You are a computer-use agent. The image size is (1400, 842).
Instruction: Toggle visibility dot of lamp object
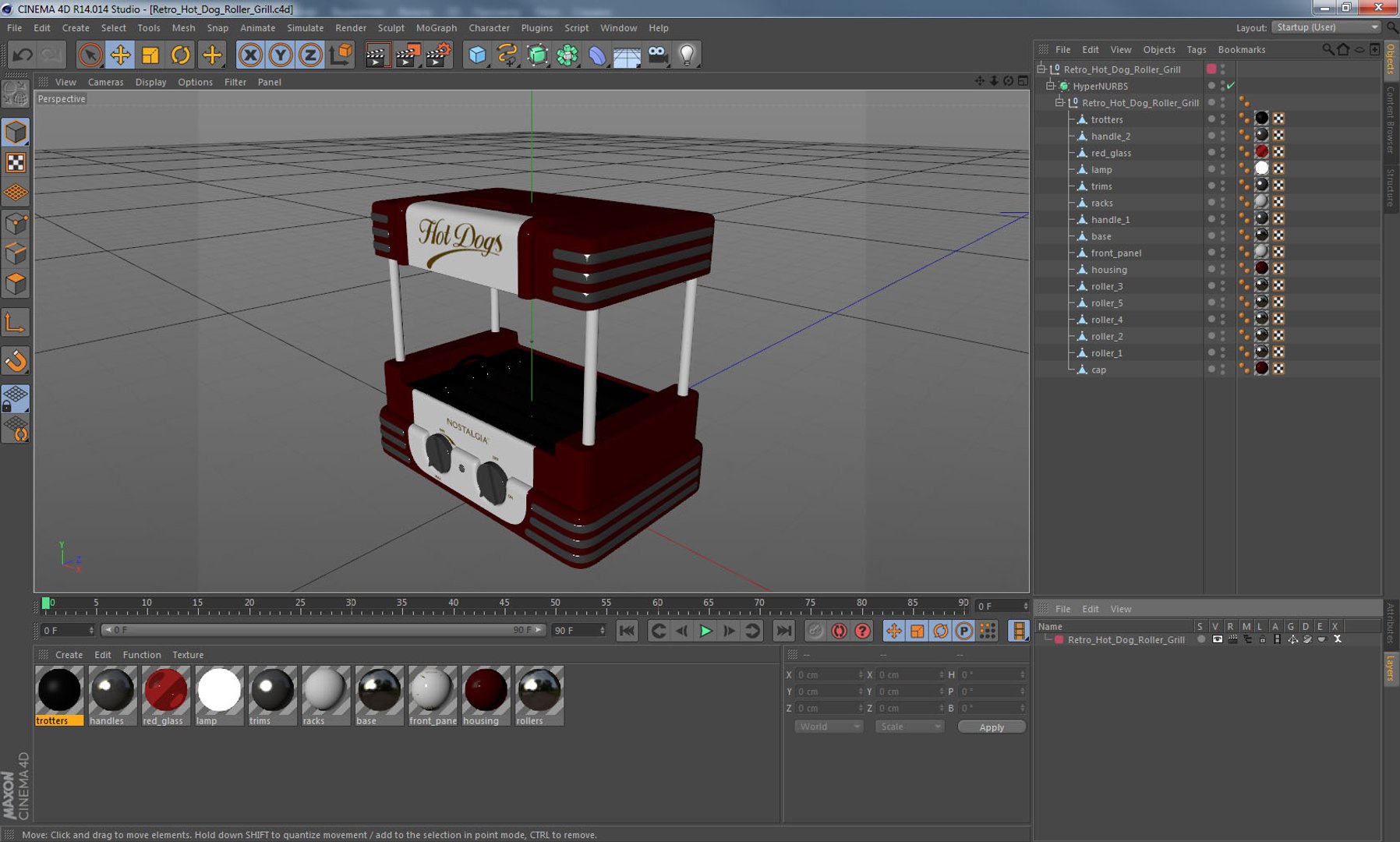pos(1211,168)
